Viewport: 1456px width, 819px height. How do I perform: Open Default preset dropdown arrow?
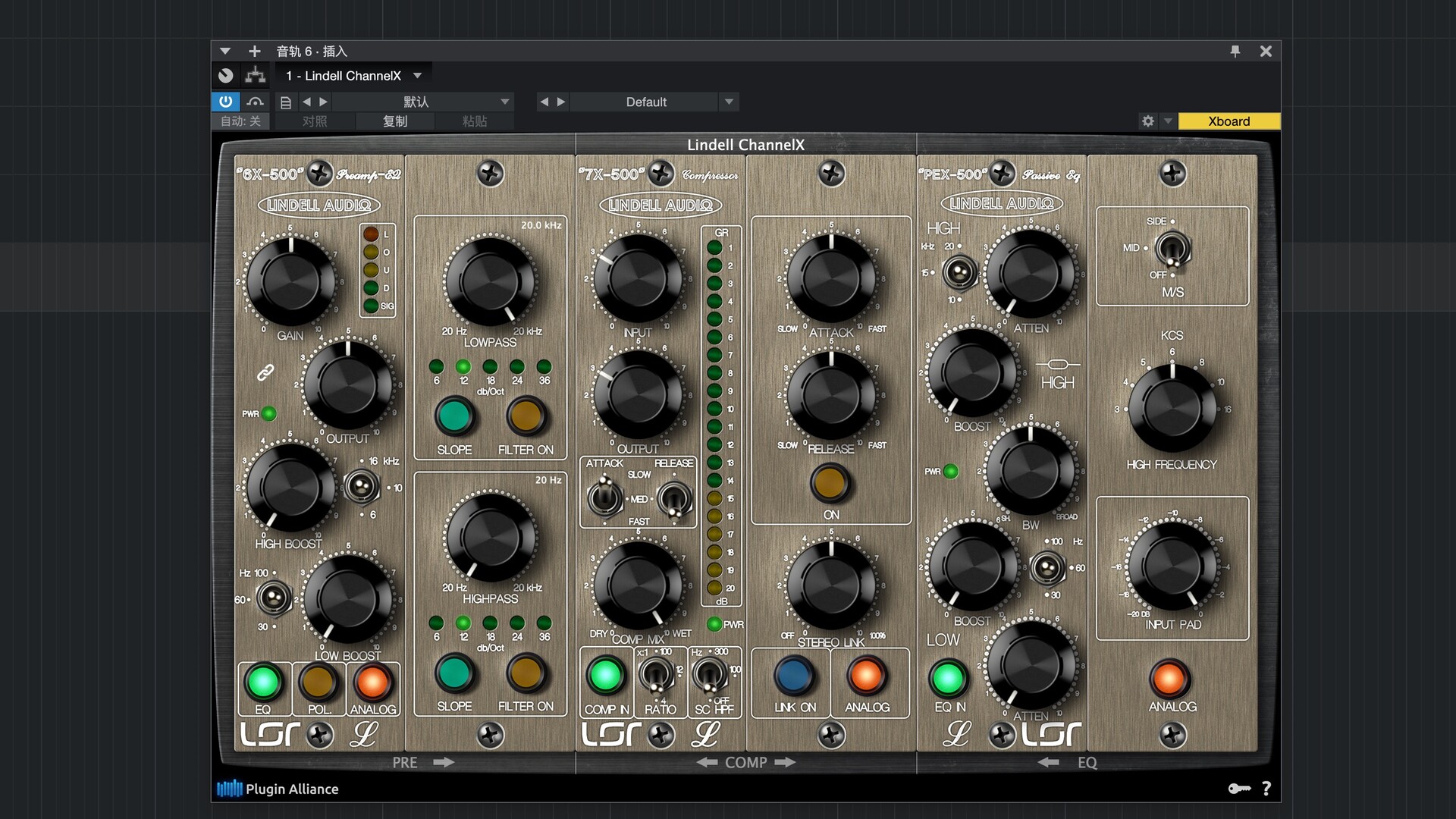[x=729, y=102]
